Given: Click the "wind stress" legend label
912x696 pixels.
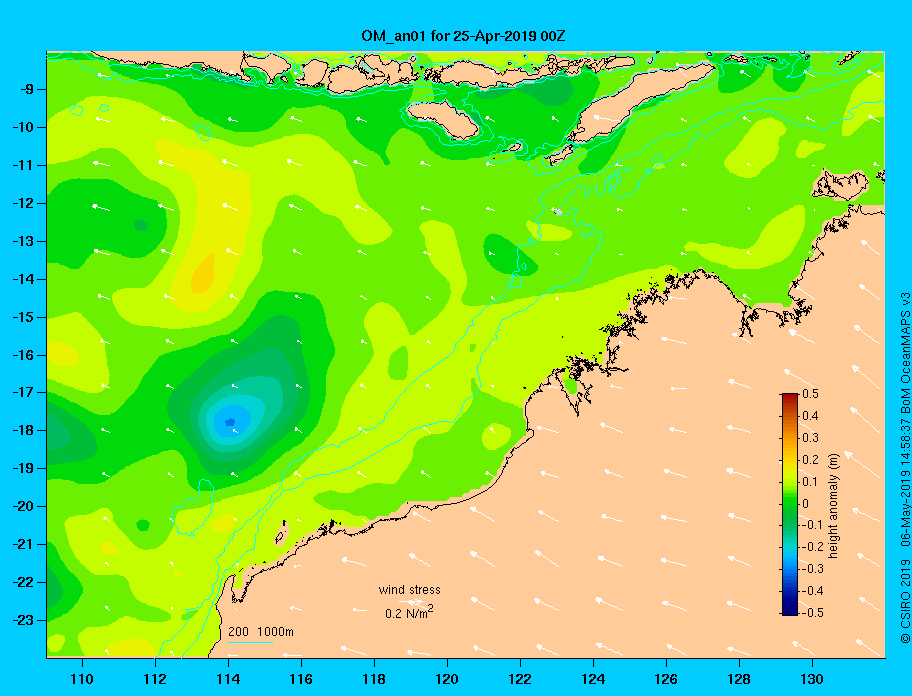Looking at the screenshot, I should (x=409, y=590).
